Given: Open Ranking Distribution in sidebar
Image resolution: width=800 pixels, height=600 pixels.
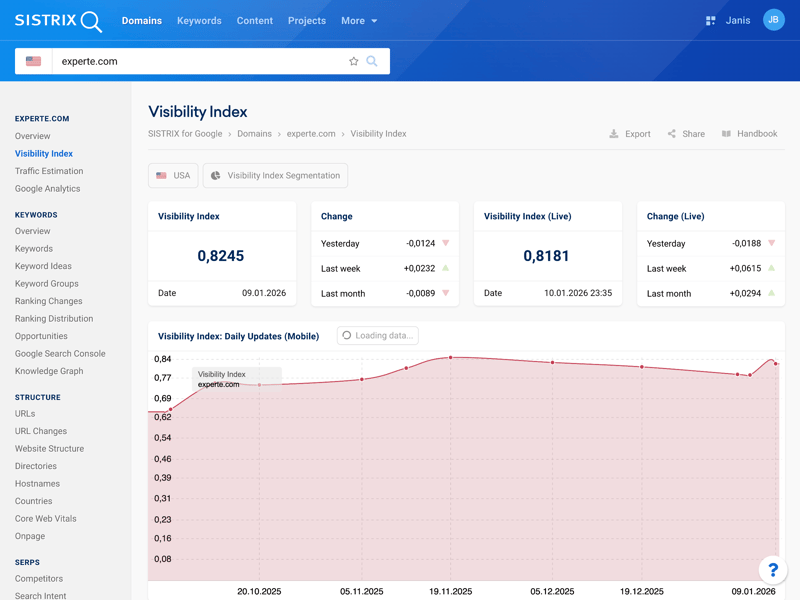Looking at the screenshot, I should (54, 319).
